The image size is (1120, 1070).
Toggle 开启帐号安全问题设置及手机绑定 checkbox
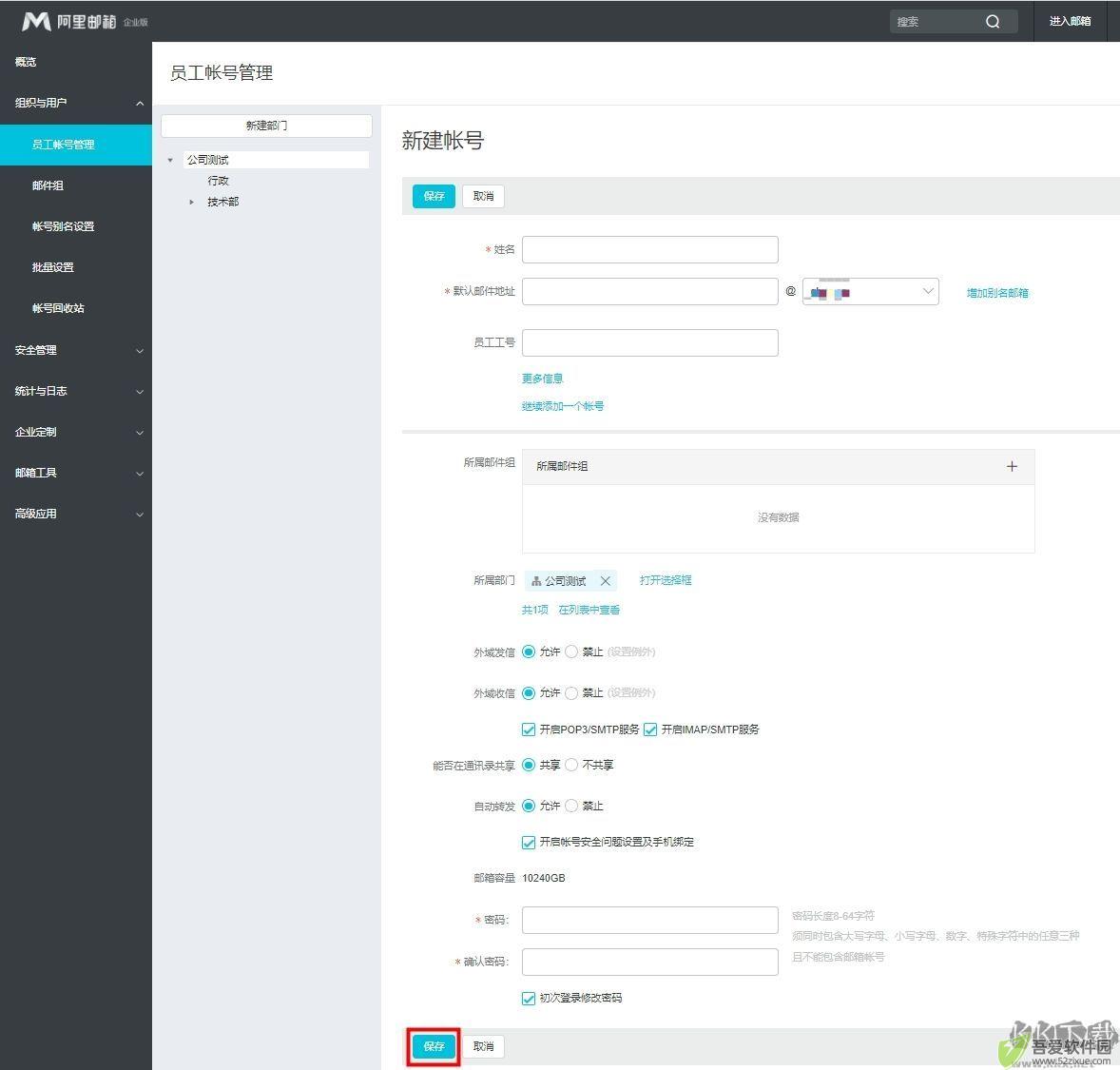(x=529, y=842)
